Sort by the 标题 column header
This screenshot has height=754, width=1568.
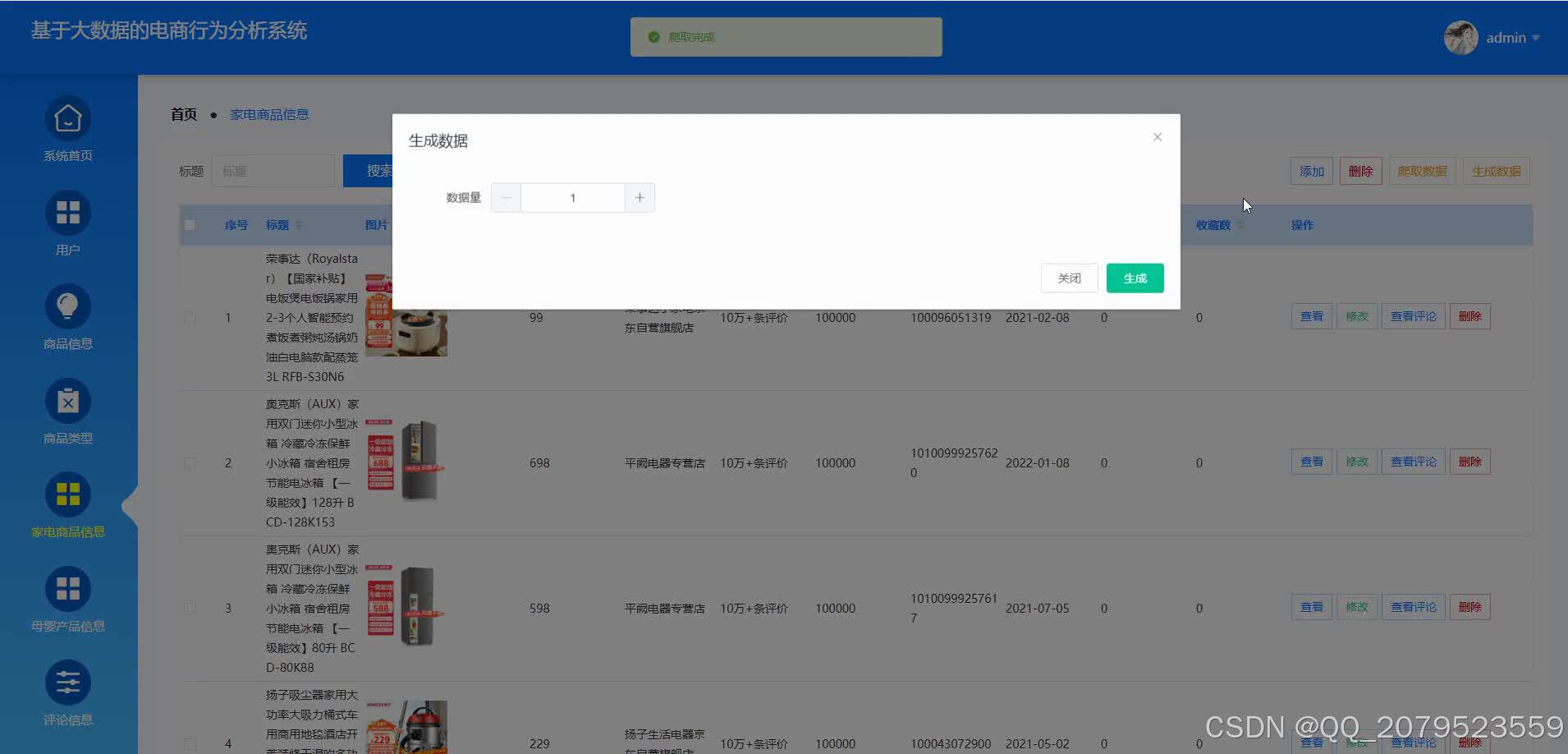click(x=284, y=225)
